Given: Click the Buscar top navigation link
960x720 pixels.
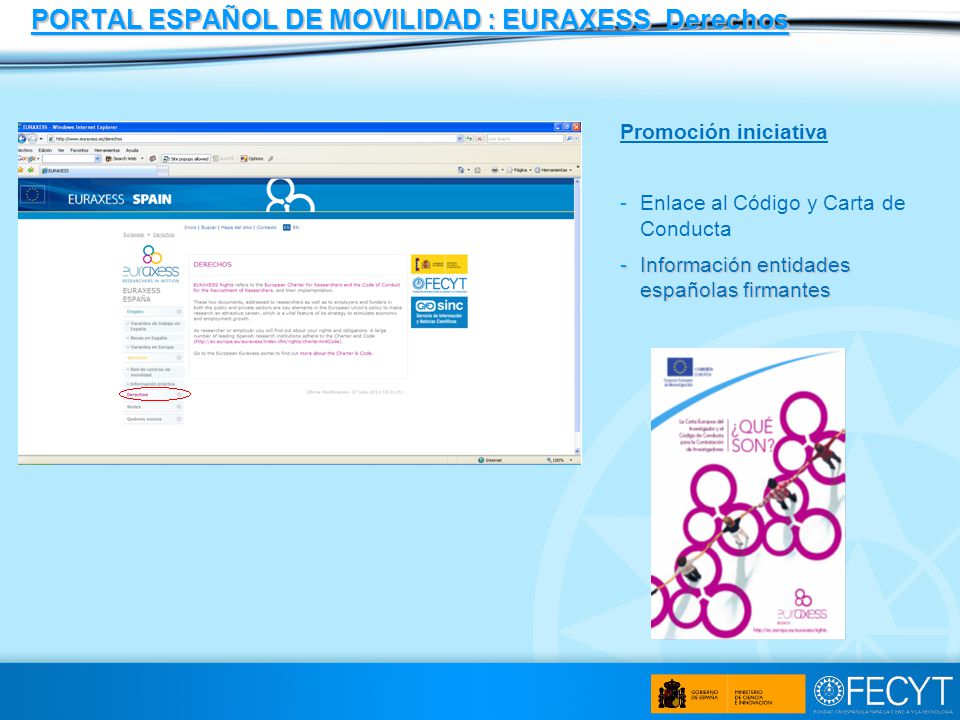Looking at the screenshot, I should click(x=209, y=227).
